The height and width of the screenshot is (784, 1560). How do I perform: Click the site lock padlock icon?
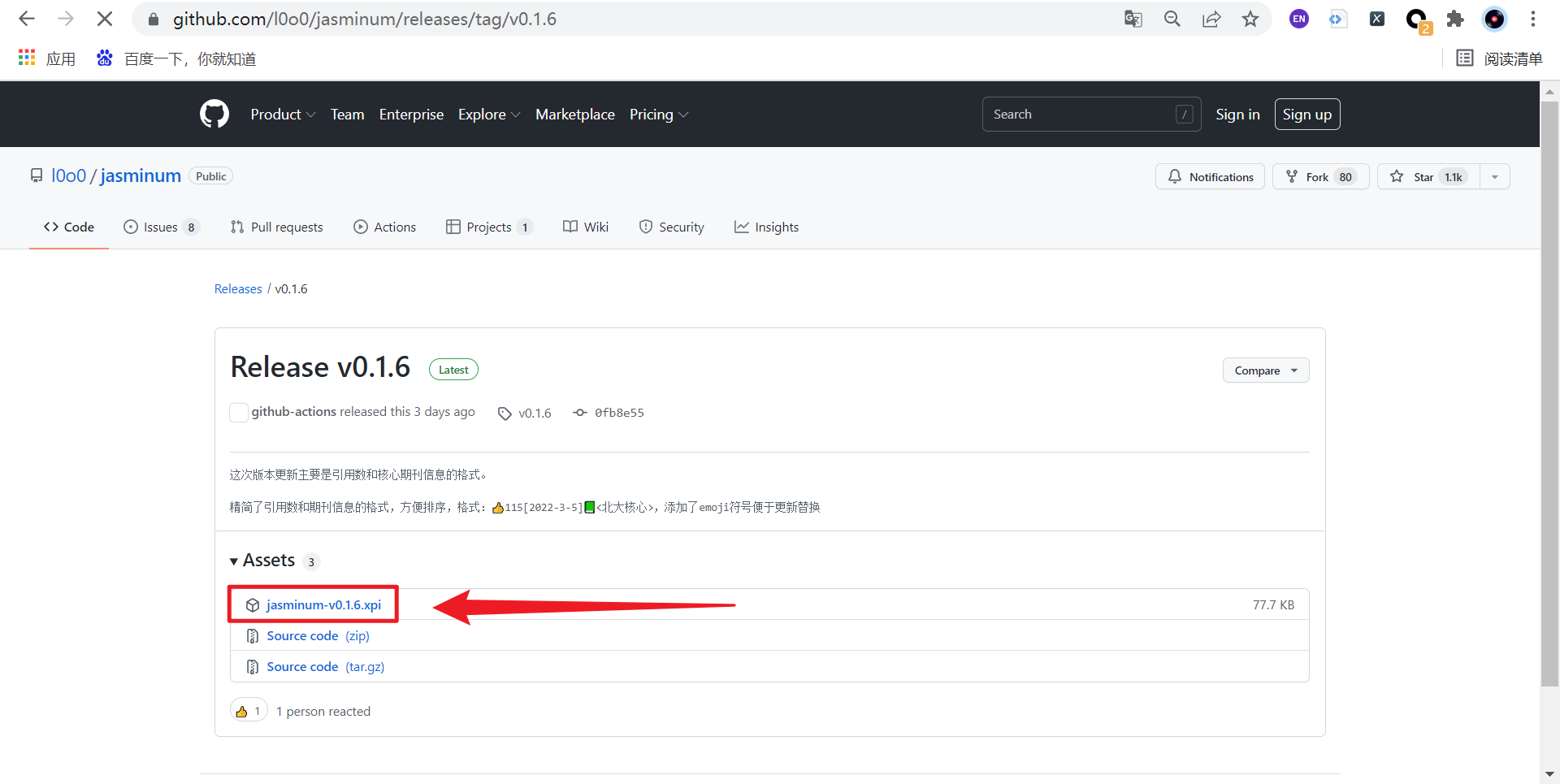tap(154, 19)
